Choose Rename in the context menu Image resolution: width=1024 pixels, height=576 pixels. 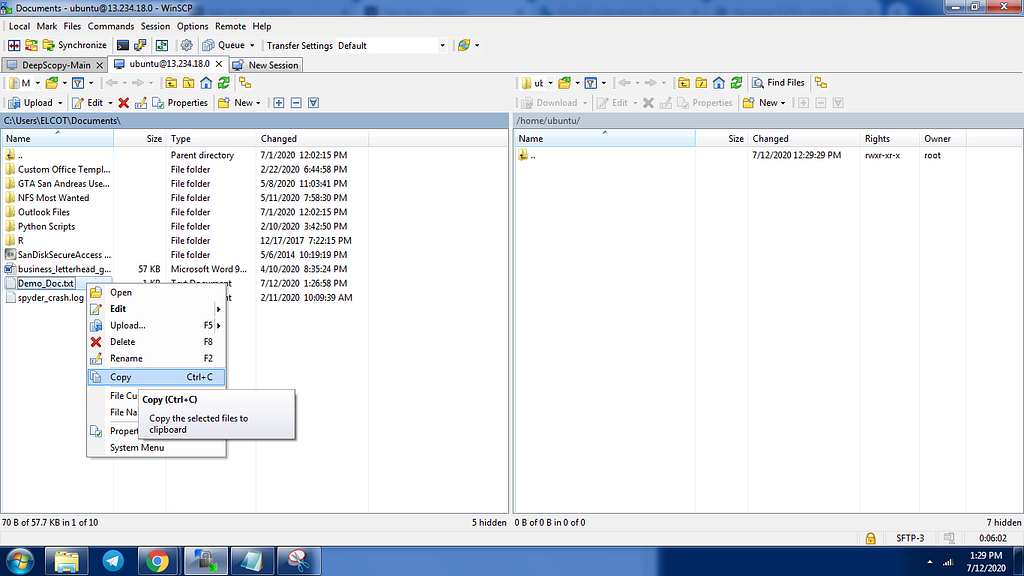(156, 359)
